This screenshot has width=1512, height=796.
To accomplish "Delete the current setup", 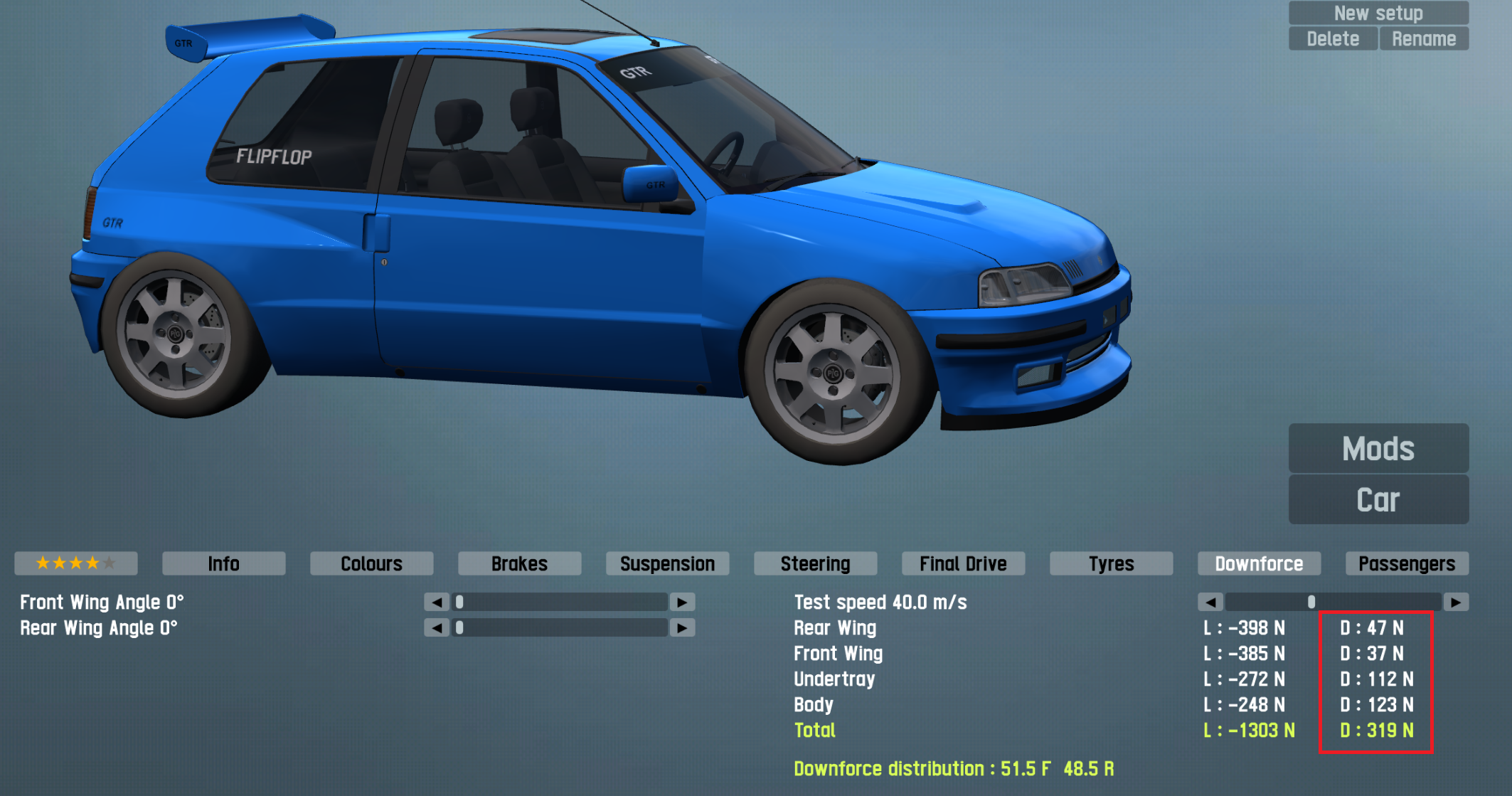I will pyautogui.click(x=1333, y=38).
